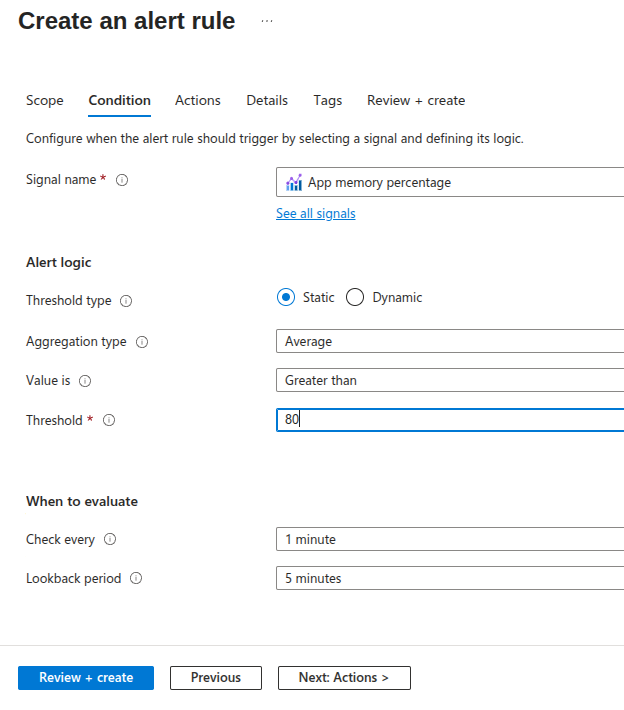
Task: Open info tooltip for Threshold type
Action: (x=126, y=301)
